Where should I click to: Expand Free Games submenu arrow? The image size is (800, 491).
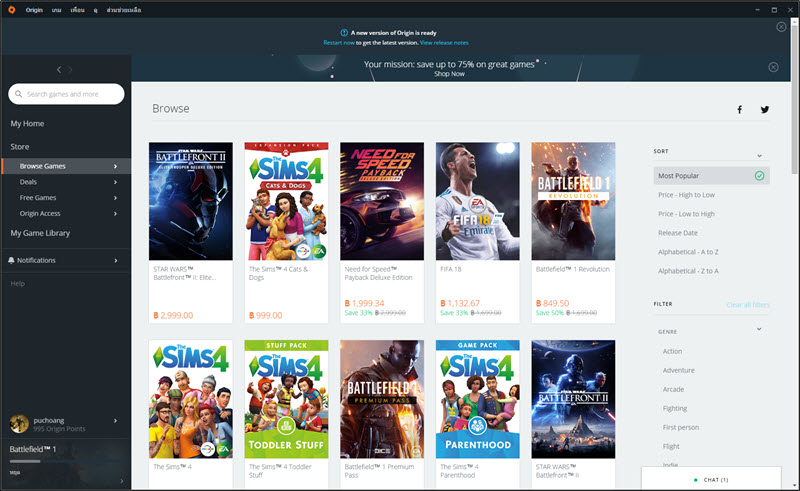[x=115, y=198]
